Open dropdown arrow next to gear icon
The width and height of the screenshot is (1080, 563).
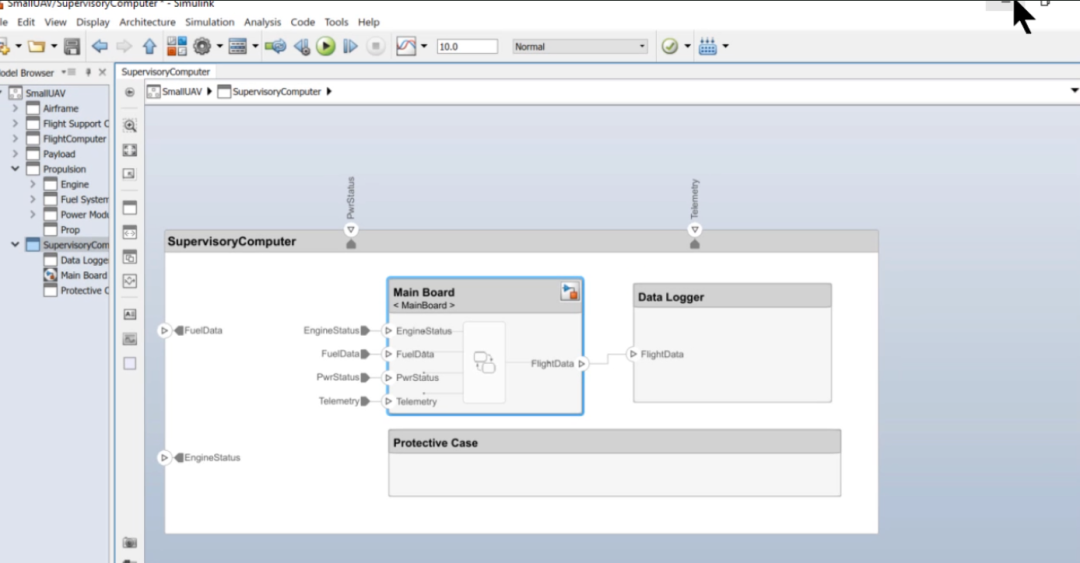[x=220, y=46]
